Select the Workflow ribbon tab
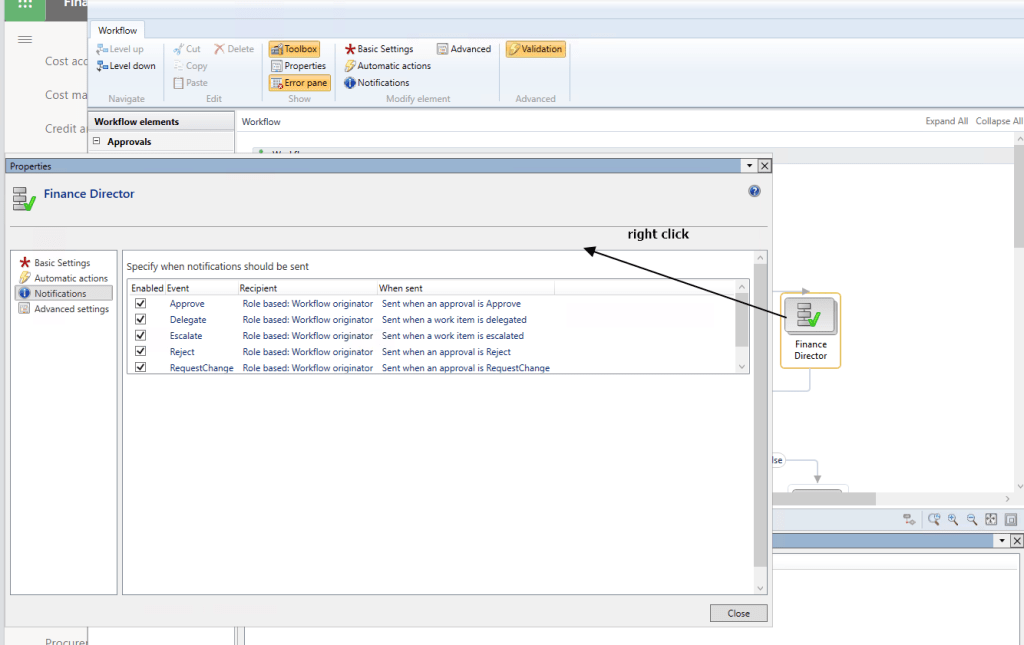This screenshot has width=1024, height=645. 118,31
